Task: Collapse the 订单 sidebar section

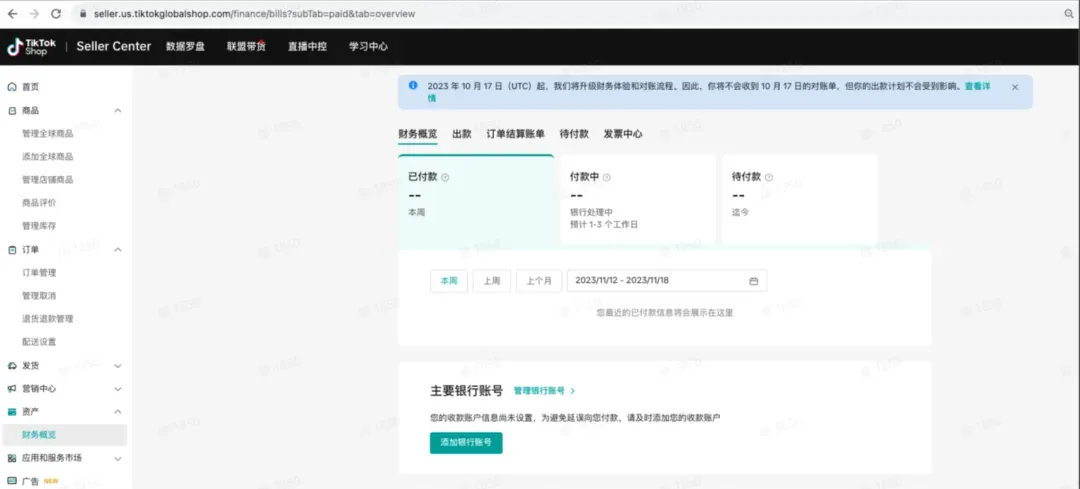Action: coord(118,250)
